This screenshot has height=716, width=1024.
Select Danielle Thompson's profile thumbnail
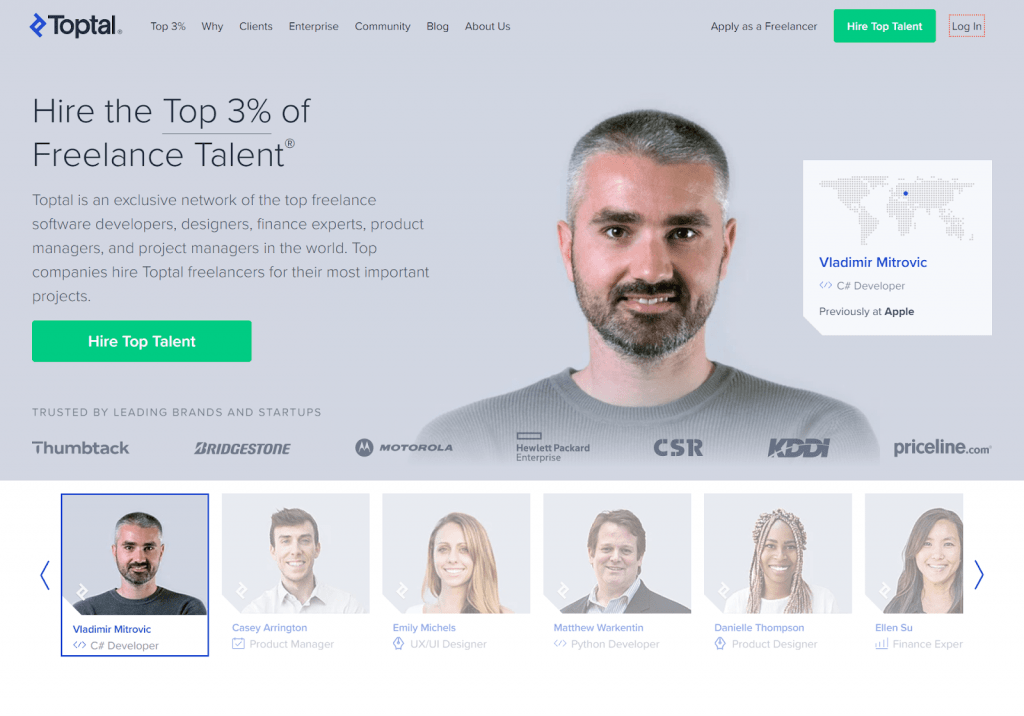[778, 553]
